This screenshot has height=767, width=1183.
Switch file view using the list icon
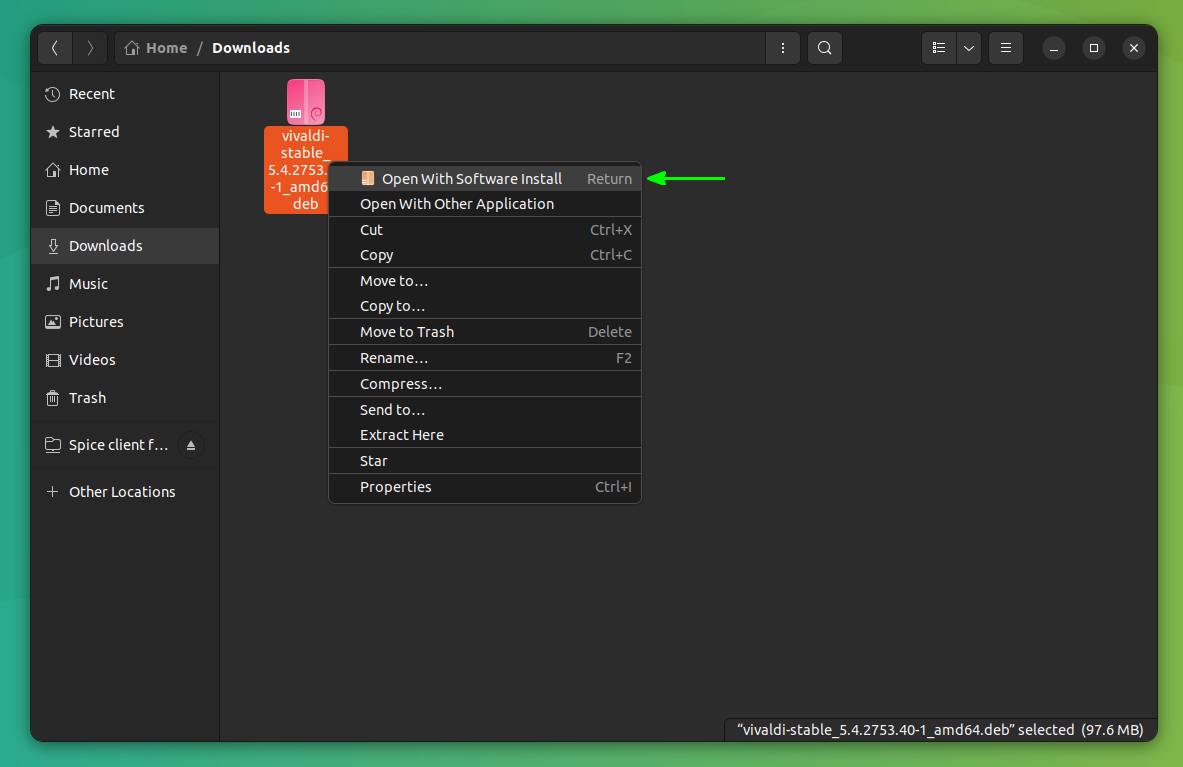click(x=938, y=47)
